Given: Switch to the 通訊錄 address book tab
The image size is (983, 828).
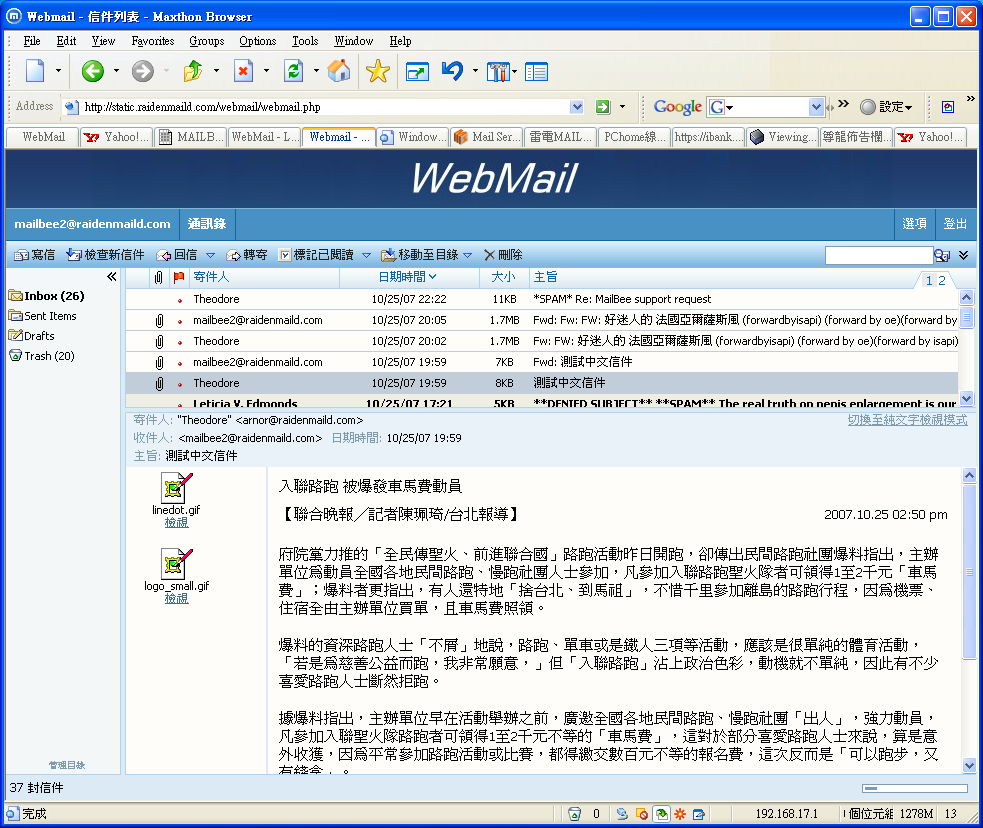Looking at the screenshot, I should [x=207, y=224].
